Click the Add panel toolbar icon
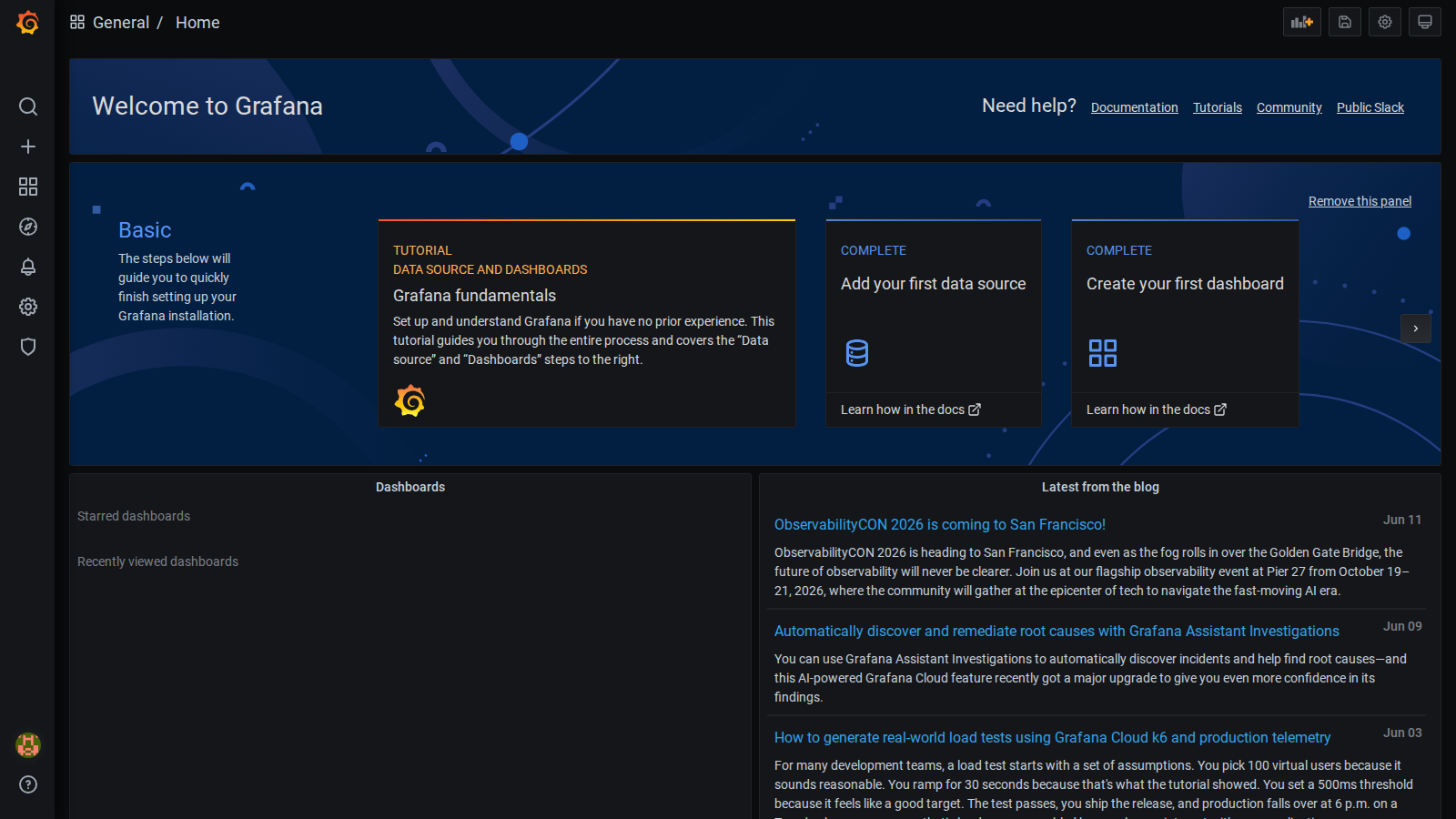The height and width of the screenshot is (819, 1456). point(1302,22)
